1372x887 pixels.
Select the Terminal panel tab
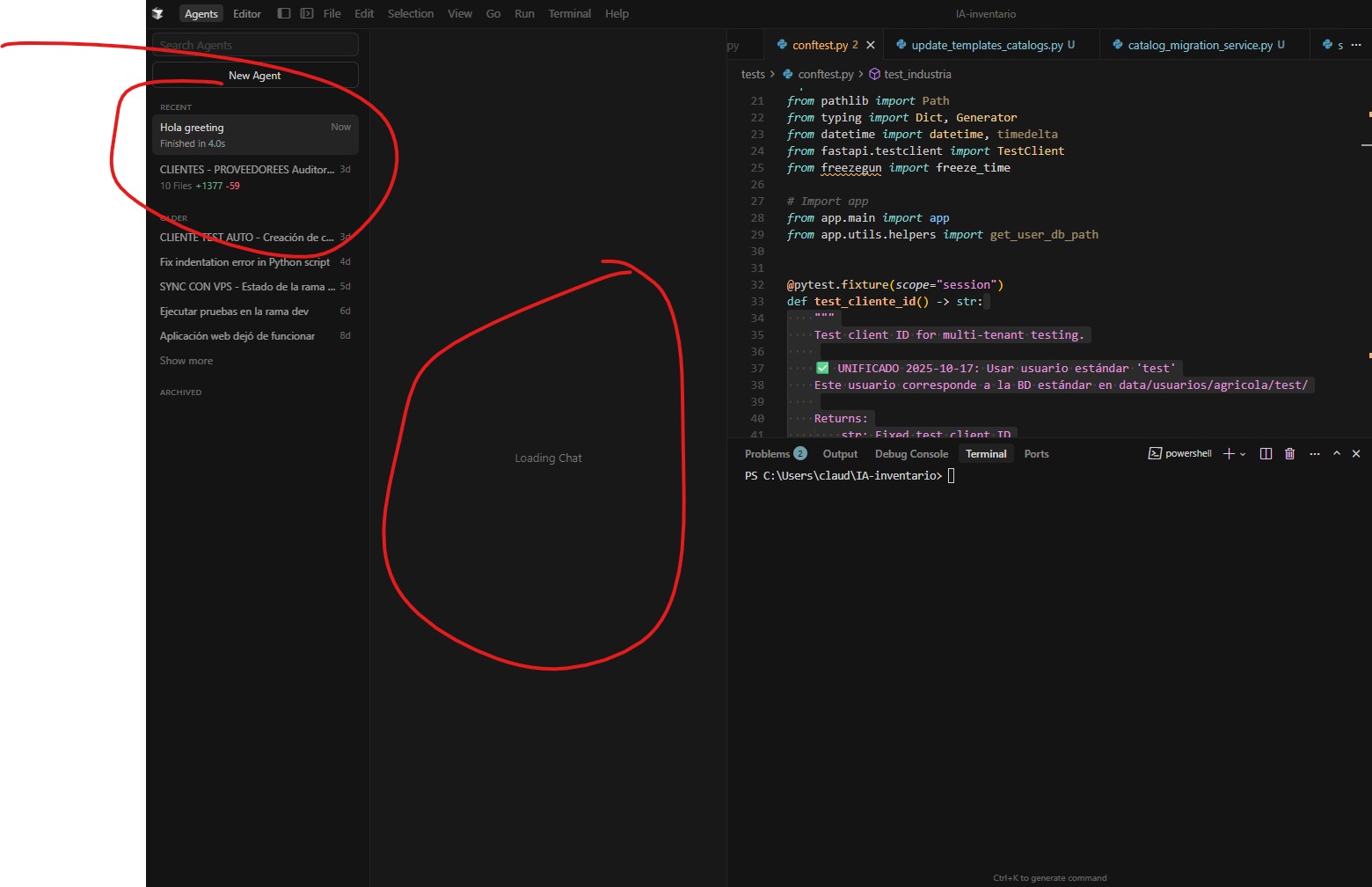pos(986,454)
